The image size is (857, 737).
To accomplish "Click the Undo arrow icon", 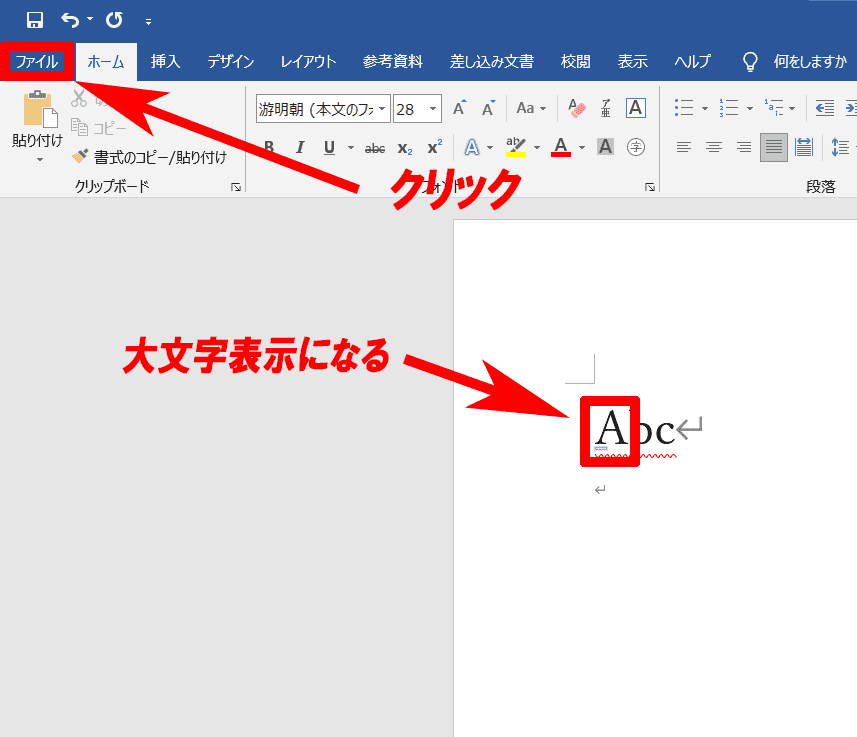I will tap(70, 20).
